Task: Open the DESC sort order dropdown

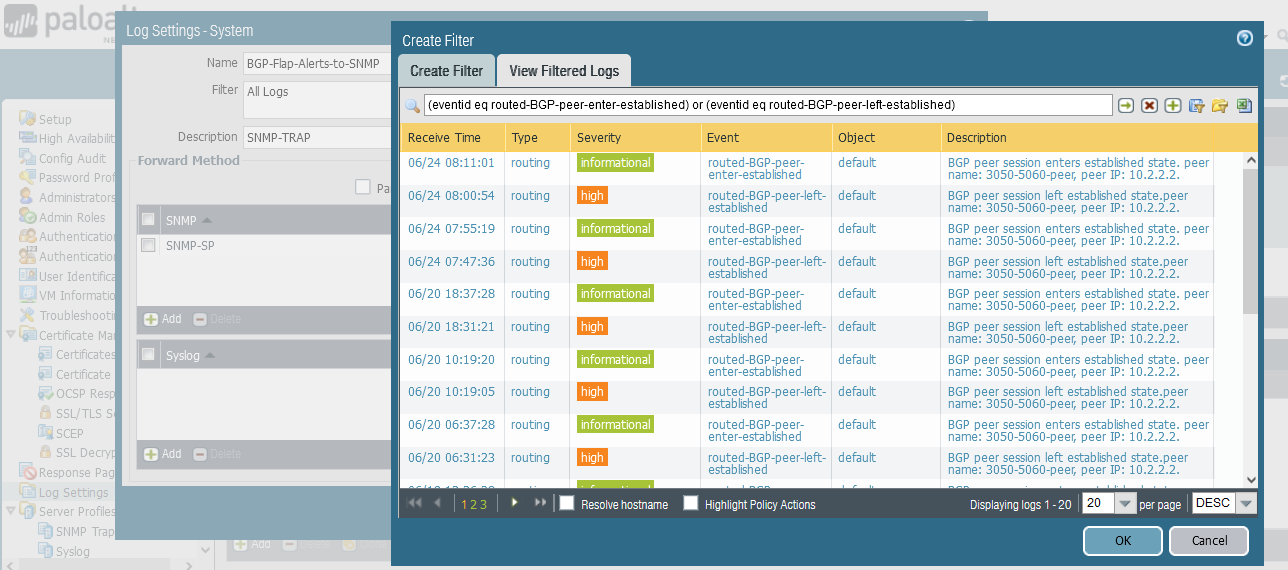Action: (1246, 504)
